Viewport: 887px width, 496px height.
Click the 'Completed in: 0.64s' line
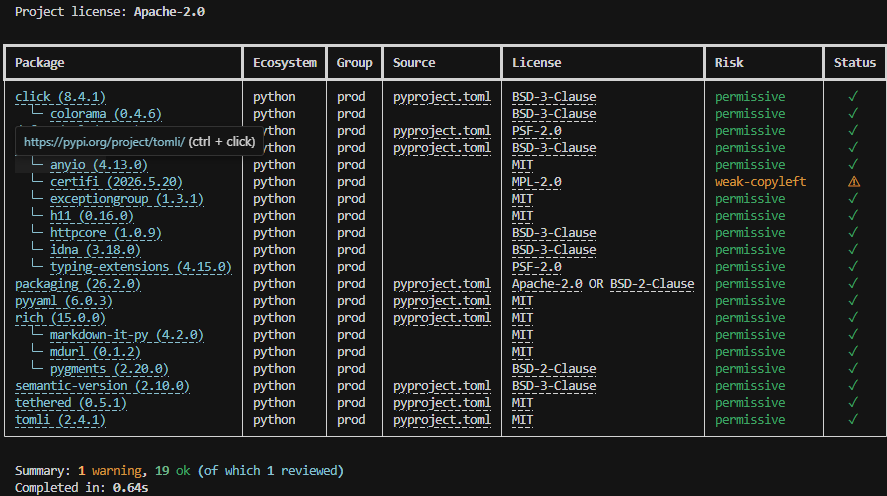click(x=81, y=488)
